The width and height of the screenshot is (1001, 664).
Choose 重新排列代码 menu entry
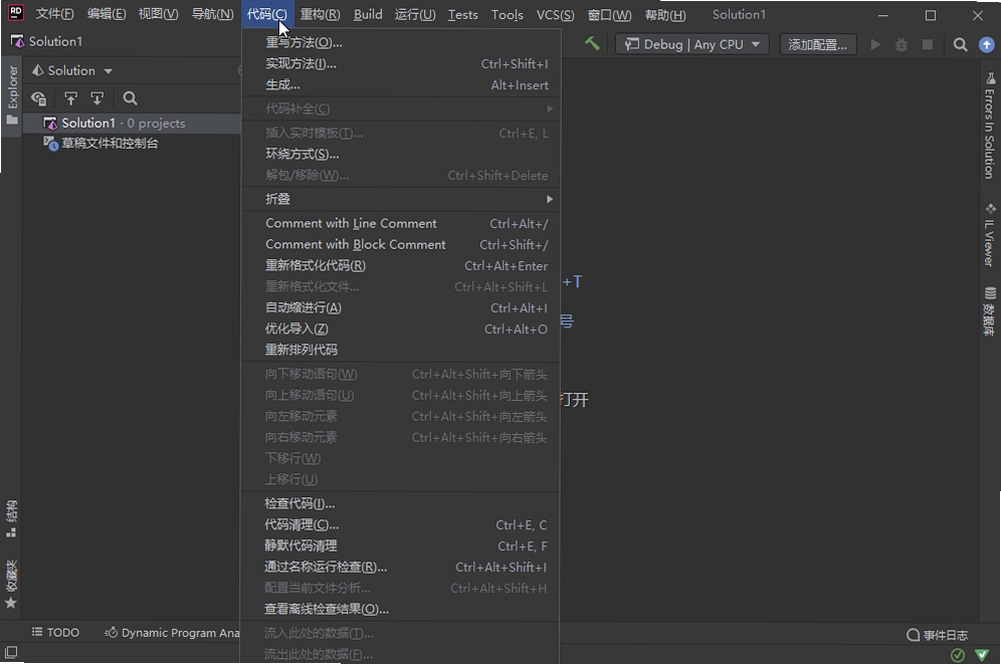(401, 350)
